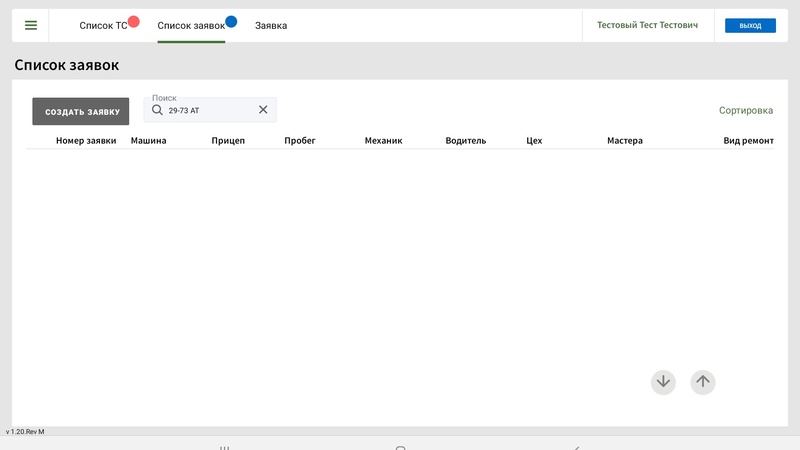Viewport: 800px width, 450px height.
Task: Click the magnifier search icon
Action: pyautogui.click(x=157, y=110)
